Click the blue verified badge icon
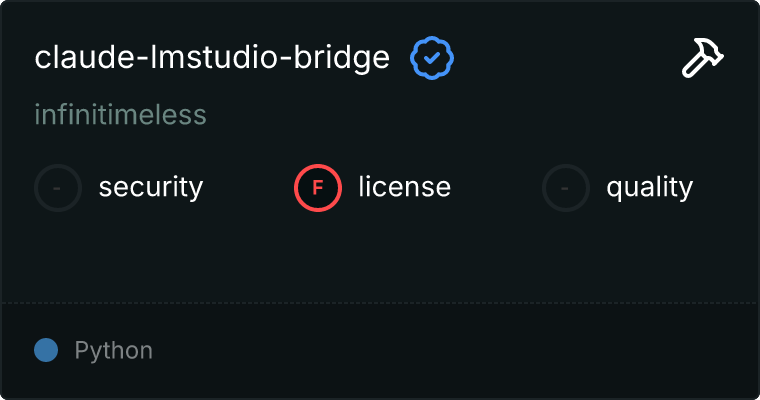 432,59
